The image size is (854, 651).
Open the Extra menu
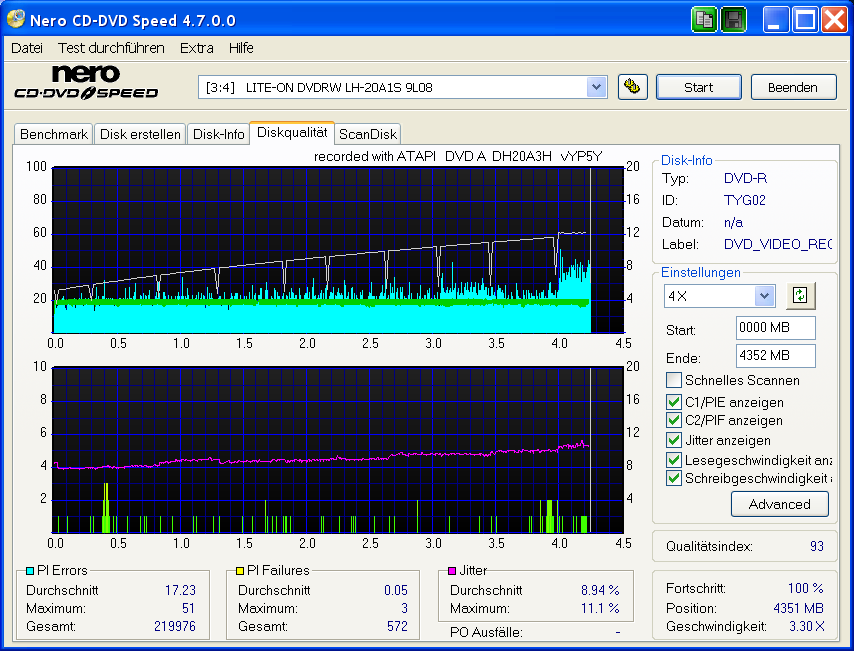tap(196, 47)
